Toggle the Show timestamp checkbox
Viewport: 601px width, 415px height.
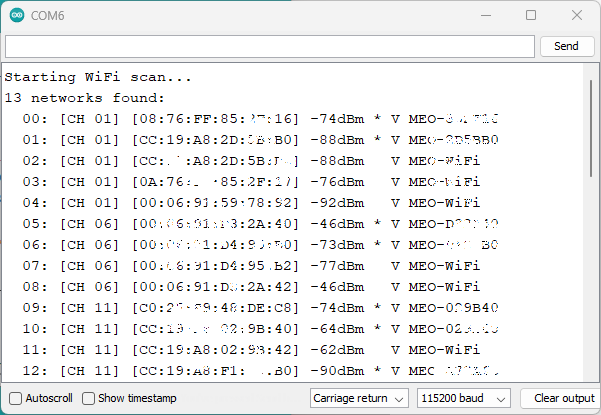[x=89, y=398]
